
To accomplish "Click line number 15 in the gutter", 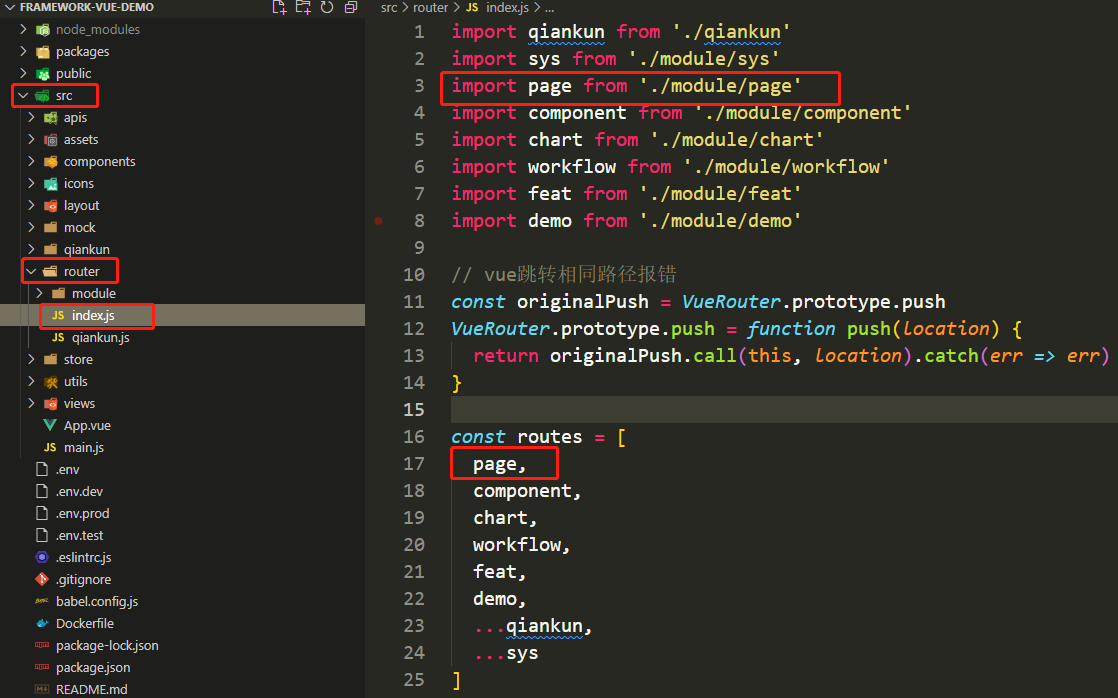I will click(414, 410).
